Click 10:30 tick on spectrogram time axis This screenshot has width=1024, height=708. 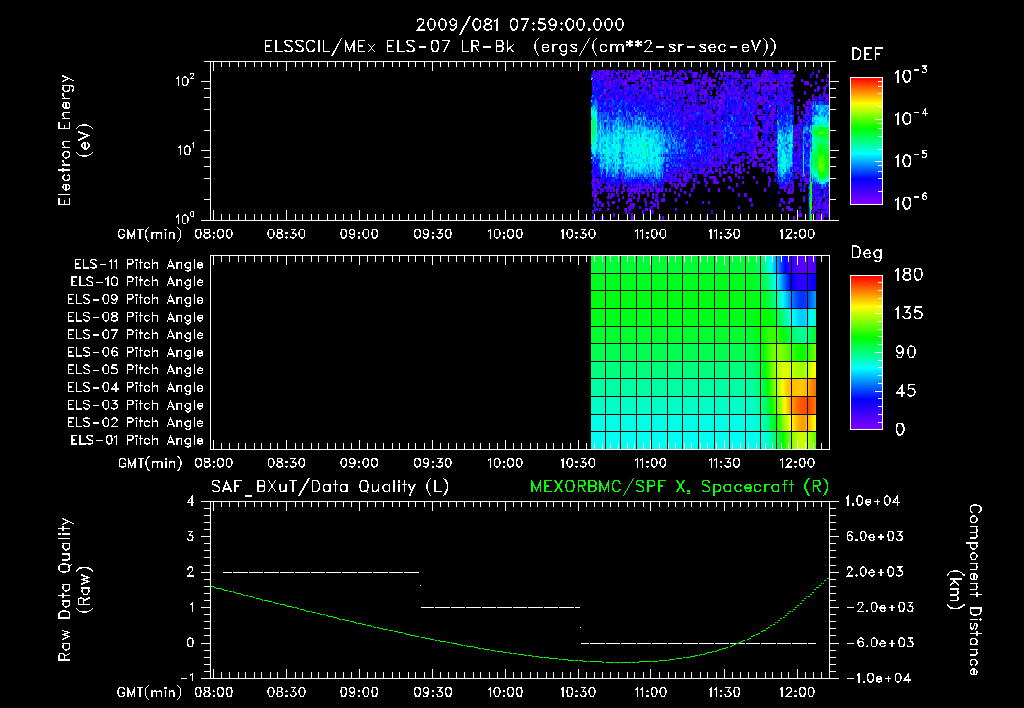point(577,234)
